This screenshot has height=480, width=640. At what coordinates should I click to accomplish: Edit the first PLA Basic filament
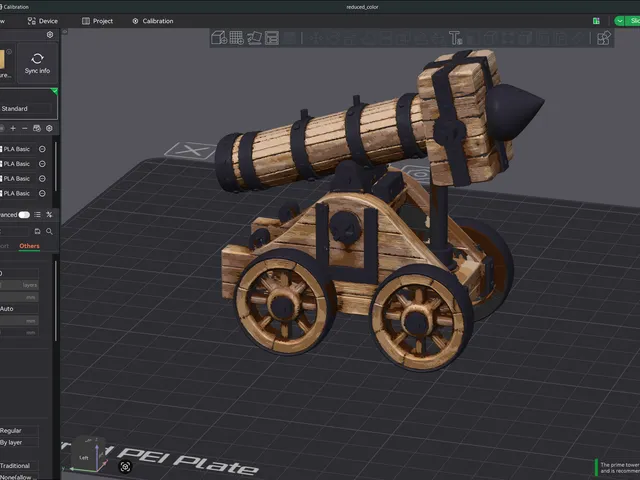click(x=42, y=149)
